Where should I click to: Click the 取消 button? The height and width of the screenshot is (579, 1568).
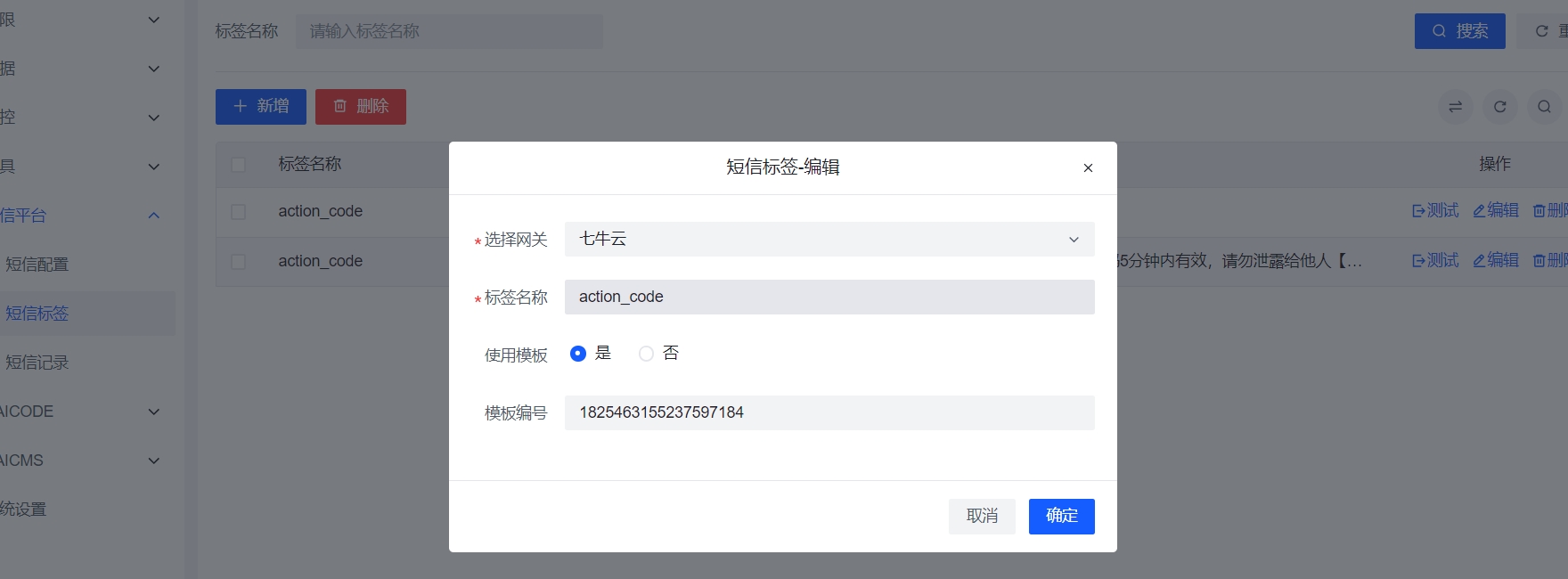(x=982, y=517)
